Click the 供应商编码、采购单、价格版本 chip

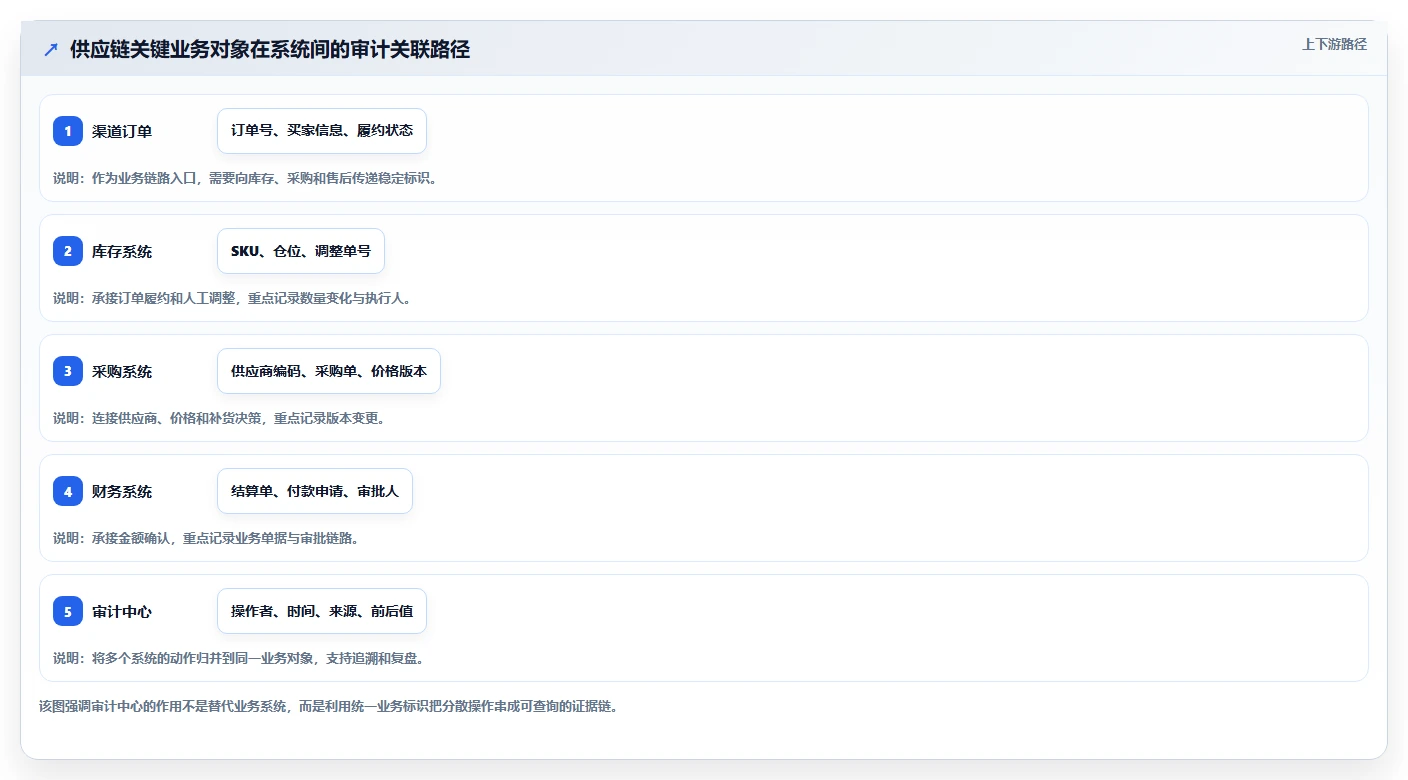(x=329, y=371)
